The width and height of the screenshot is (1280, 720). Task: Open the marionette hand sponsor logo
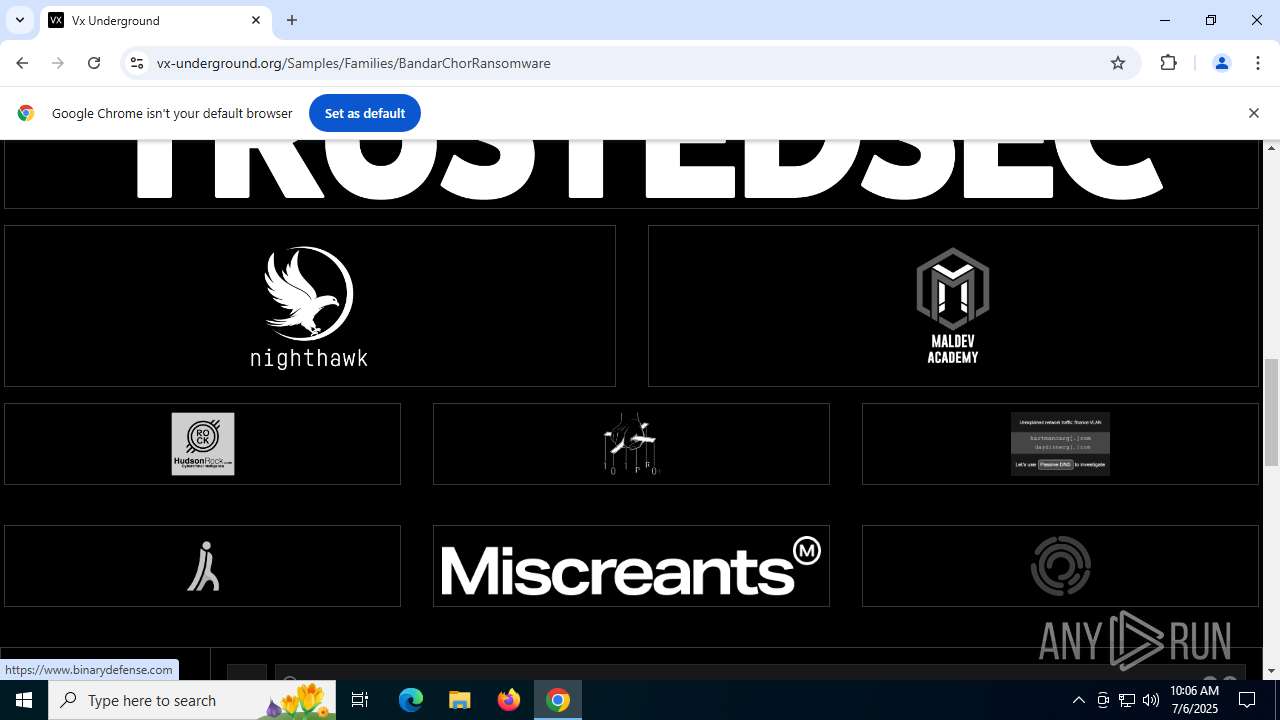(x=631, y=444)
